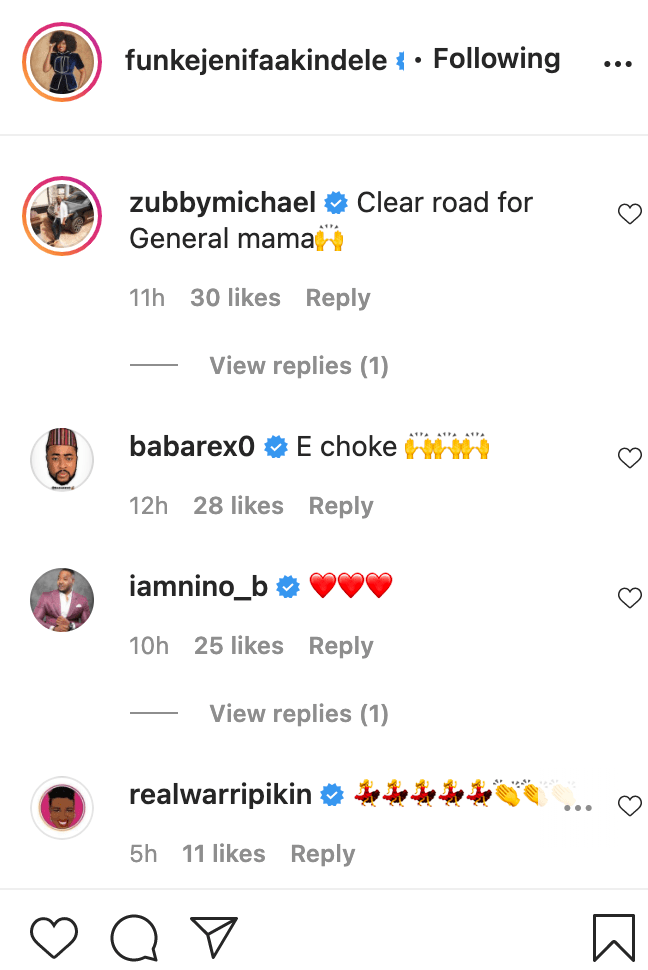648x970 pixels.
Task: Like iamnino_b's hearts comment
Action: click(x=629, y=598)
